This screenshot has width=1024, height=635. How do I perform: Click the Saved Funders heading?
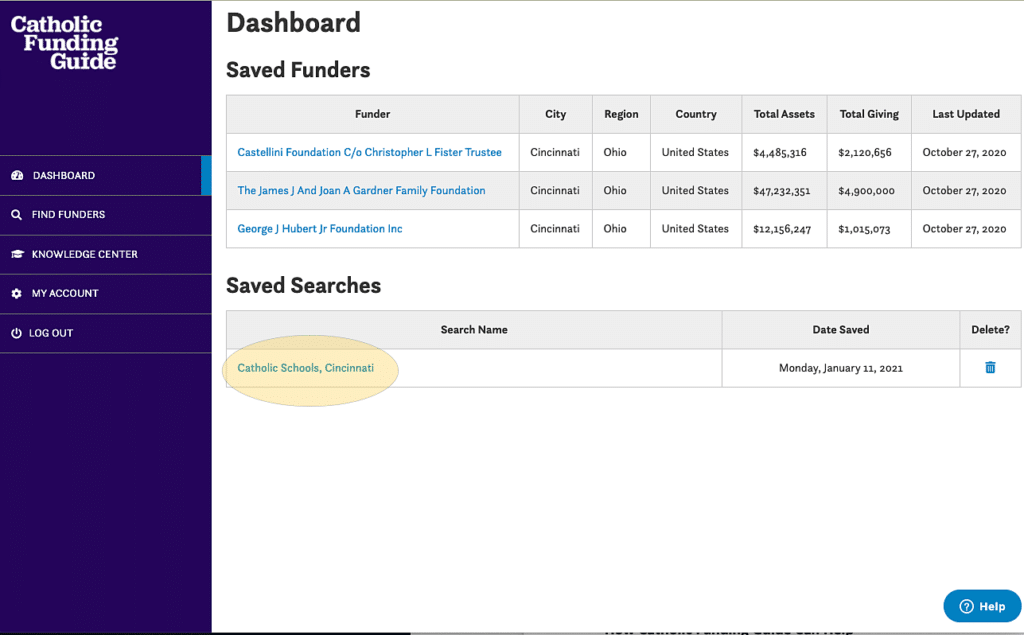point(298,70)
